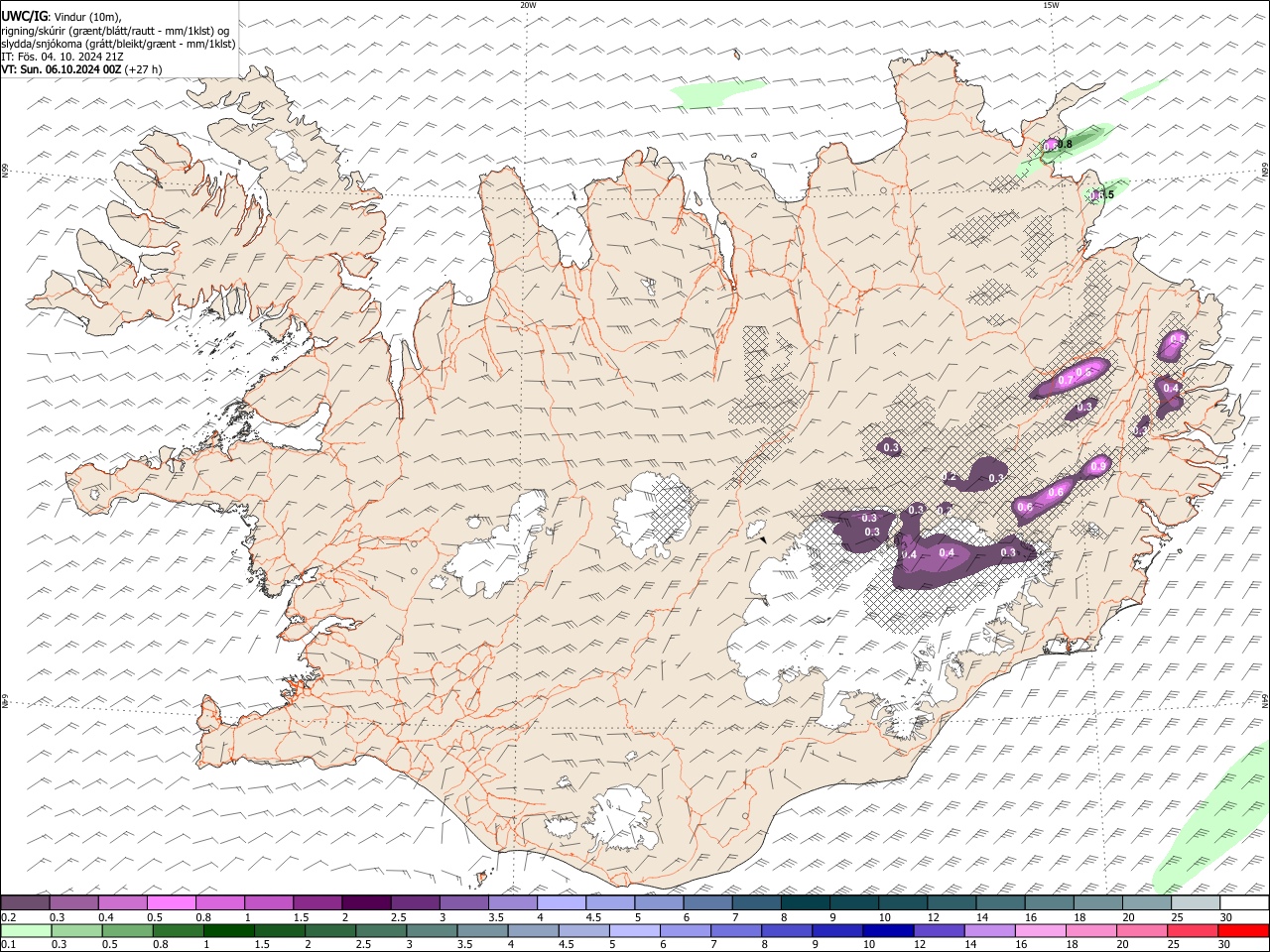Select the 'VT: Sun. 06.10.2024 00Z (+27 h)' line
Screen dimensions: 1270x952
point(81,69)
